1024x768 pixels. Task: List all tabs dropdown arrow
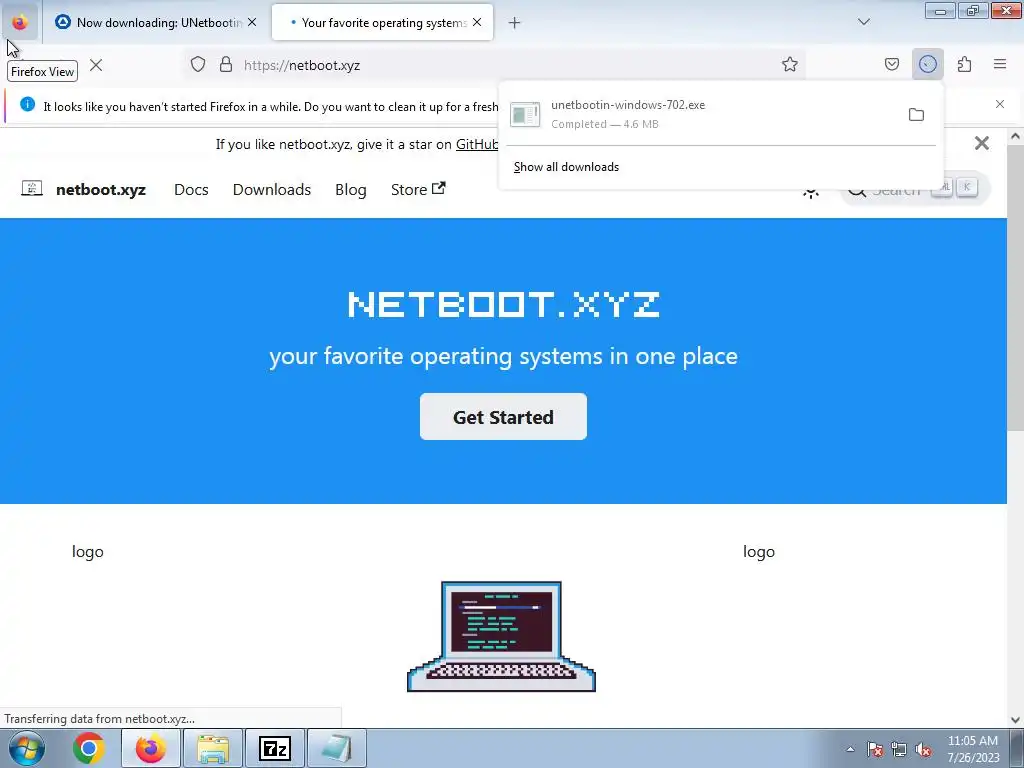click(x=863, y=22)
